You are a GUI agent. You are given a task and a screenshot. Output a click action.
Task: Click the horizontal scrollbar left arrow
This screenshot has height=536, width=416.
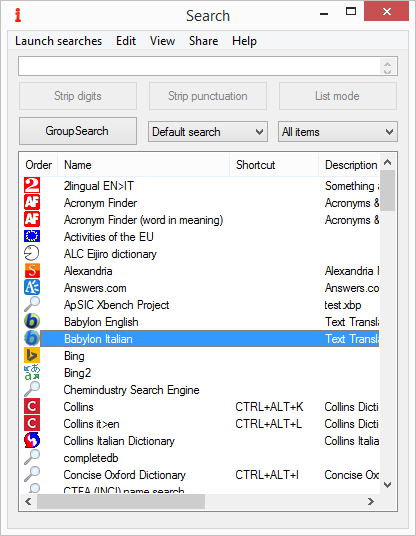28,501
